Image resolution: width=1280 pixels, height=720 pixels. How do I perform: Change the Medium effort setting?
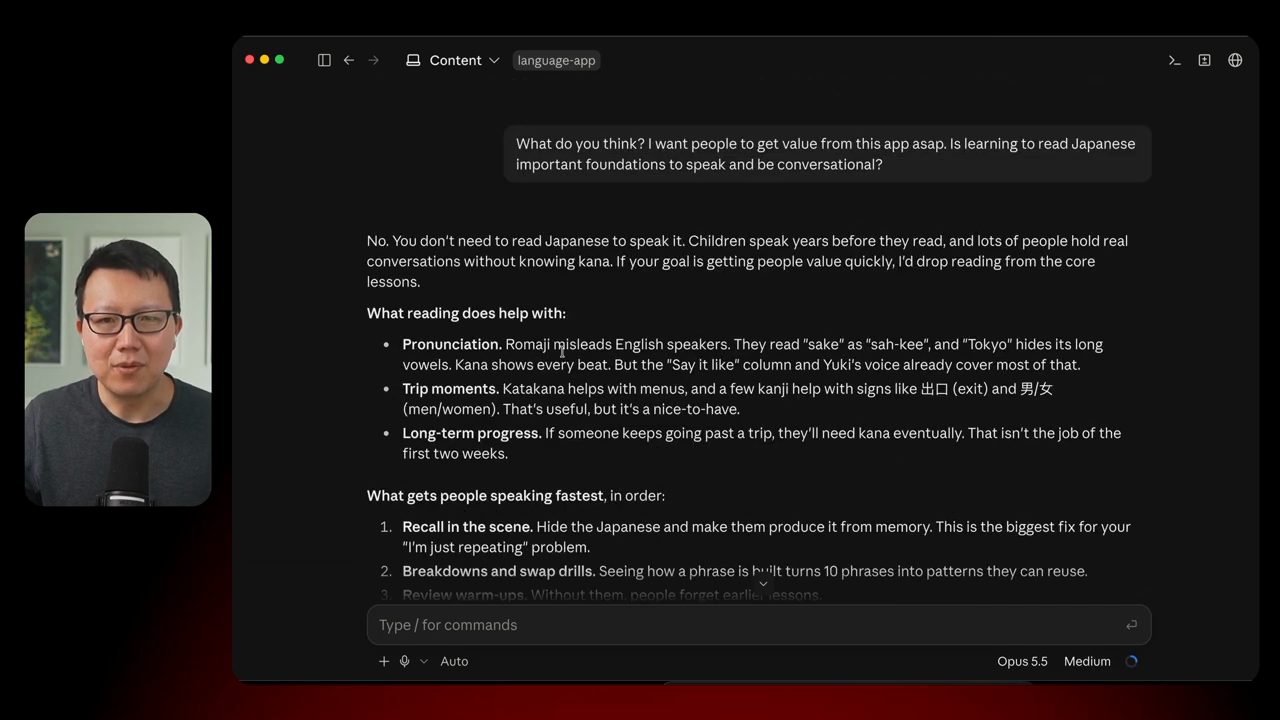click(1087, 661)
